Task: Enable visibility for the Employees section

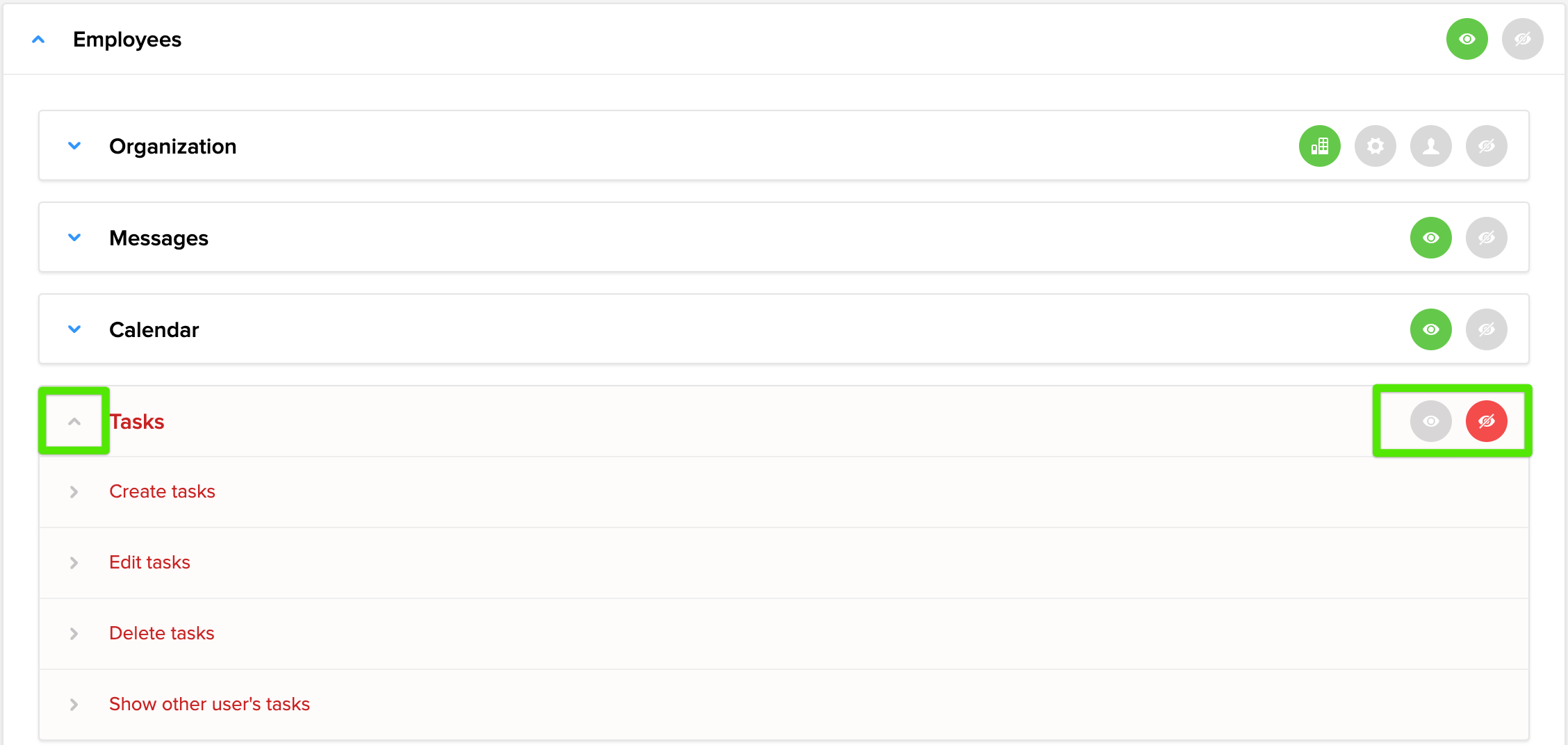Action: point(1467,39)
